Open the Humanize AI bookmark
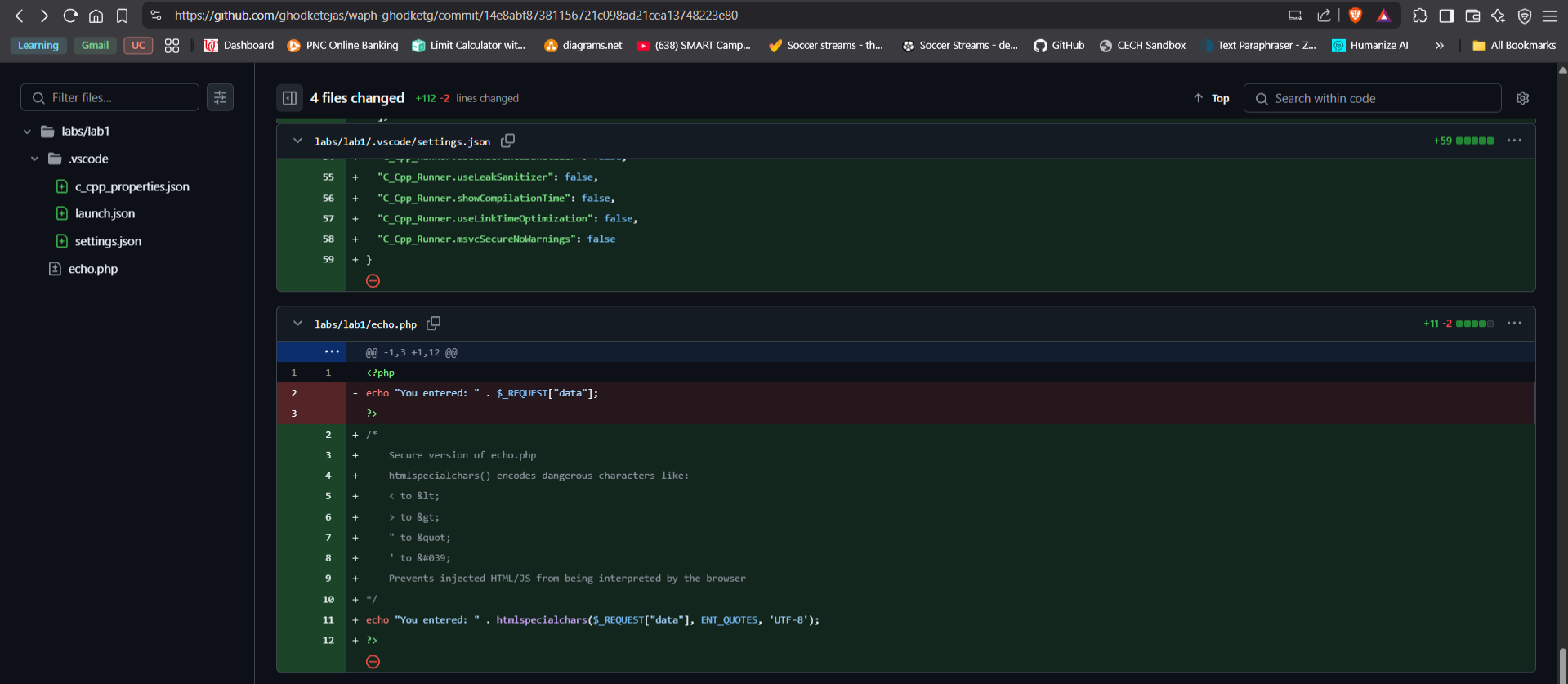 (1370, 46)
